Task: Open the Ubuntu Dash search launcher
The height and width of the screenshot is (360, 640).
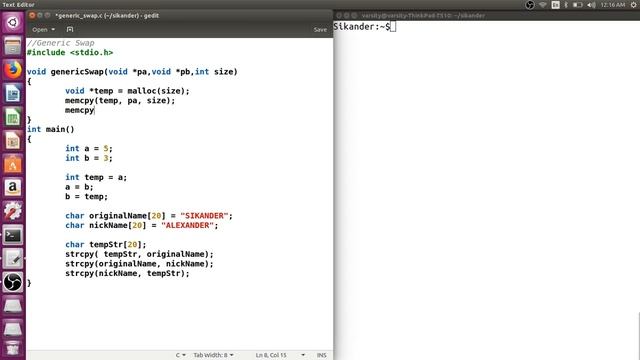Action: [x=13, y=22]
